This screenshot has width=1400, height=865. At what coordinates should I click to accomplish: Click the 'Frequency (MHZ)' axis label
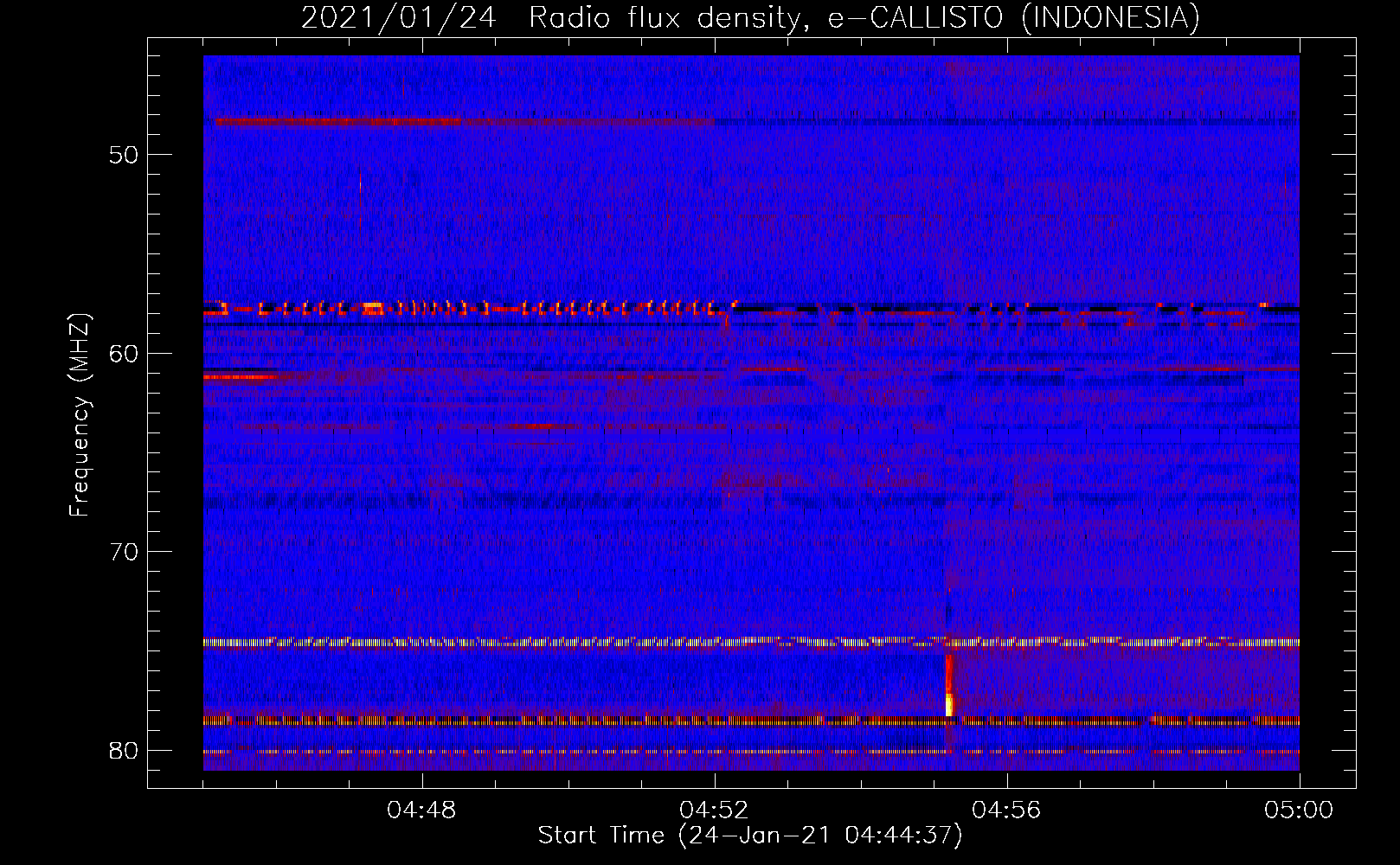click(80, 415)
